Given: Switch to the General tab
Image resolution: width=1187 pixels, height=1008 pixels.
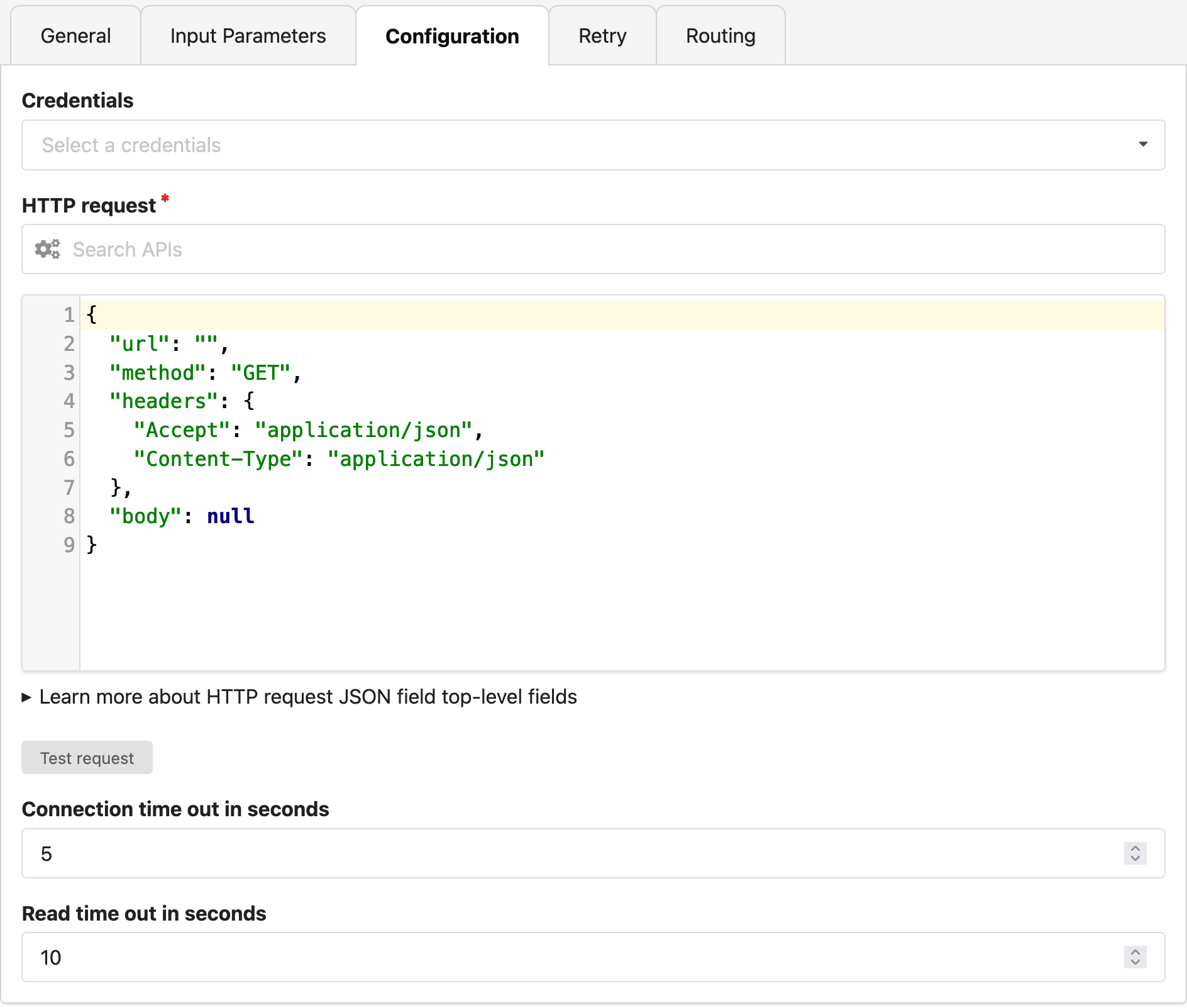Looking at the screenshot, I should [x=75, y=36].
